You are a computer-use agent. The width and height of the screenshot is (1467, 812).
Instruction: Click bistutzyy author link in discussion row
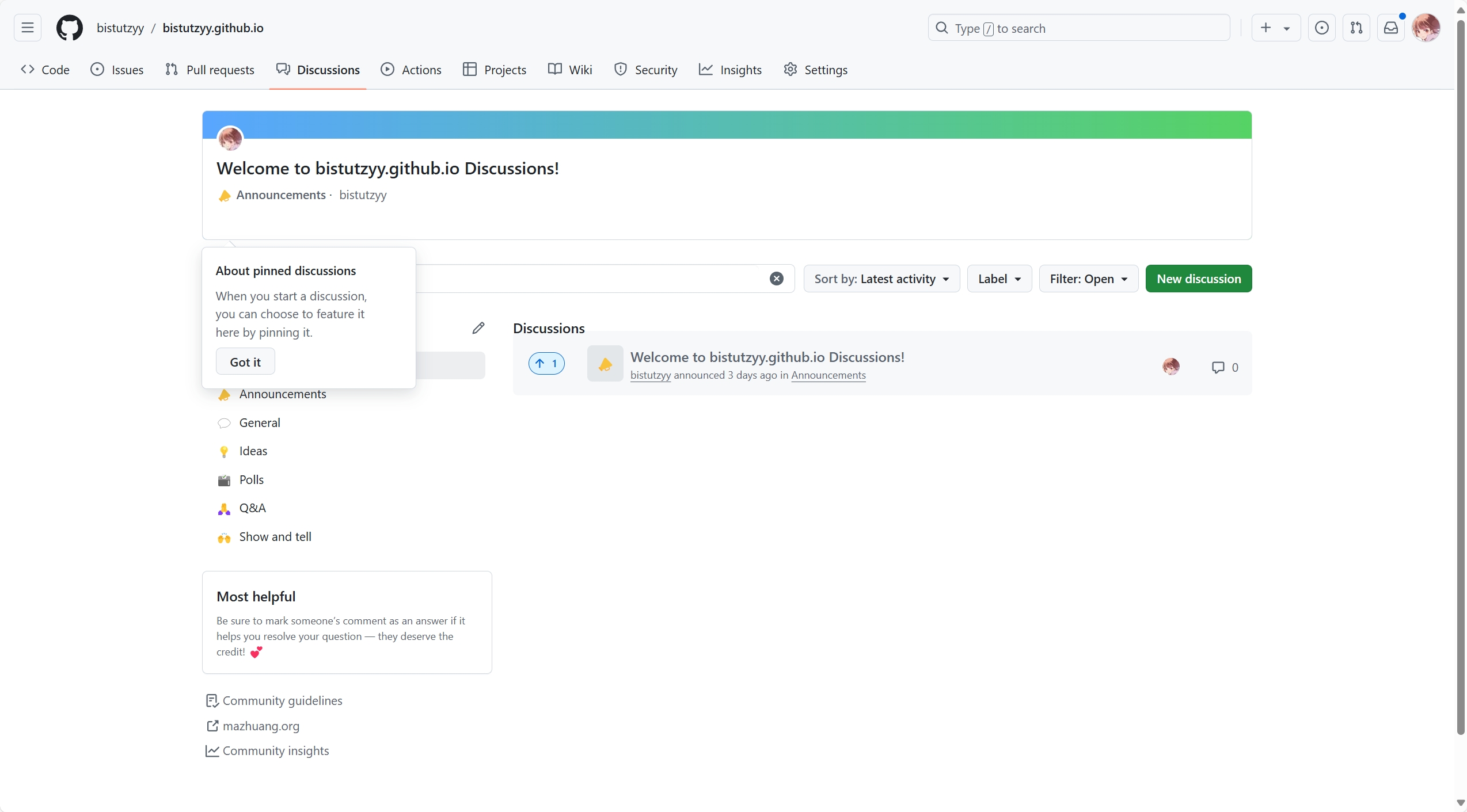coord(651,375)
